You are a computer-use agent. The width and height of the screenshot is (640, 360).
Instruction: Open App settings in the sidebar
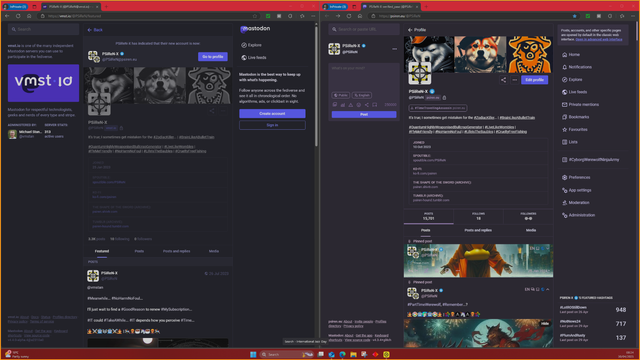[576, 190]
